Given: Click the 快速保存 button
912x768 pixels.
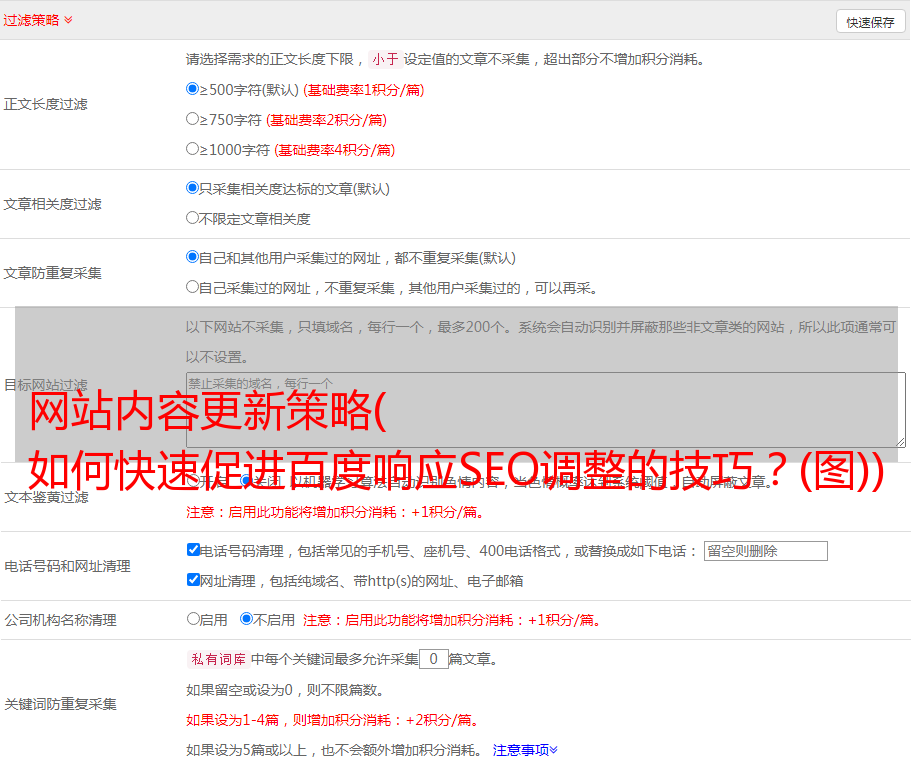Looking at the screenshot, I should click(x=870, y=22).
